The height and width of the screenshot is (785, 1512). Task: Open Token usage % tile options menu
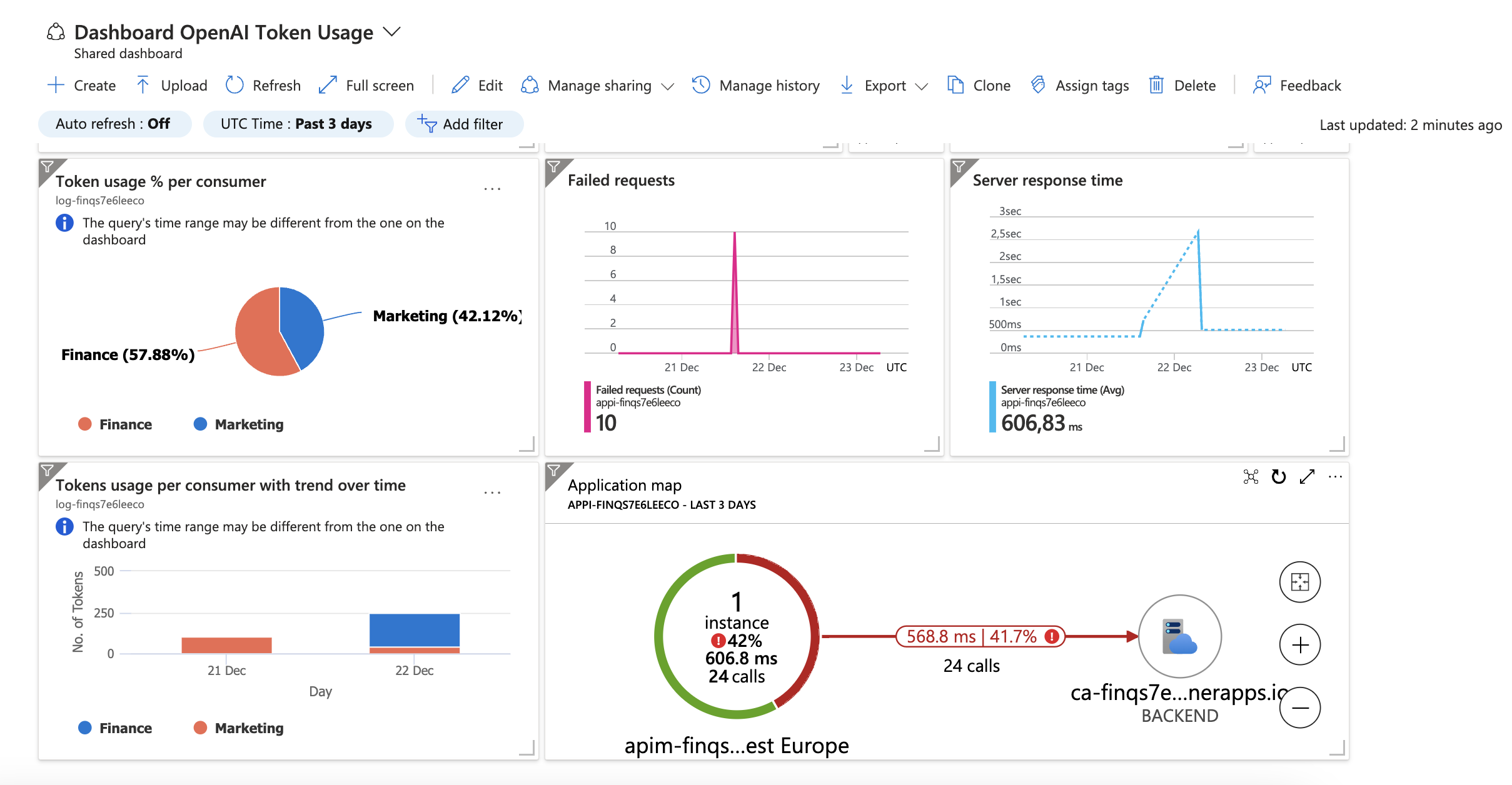pyautogui.click(x=492, y=189)
